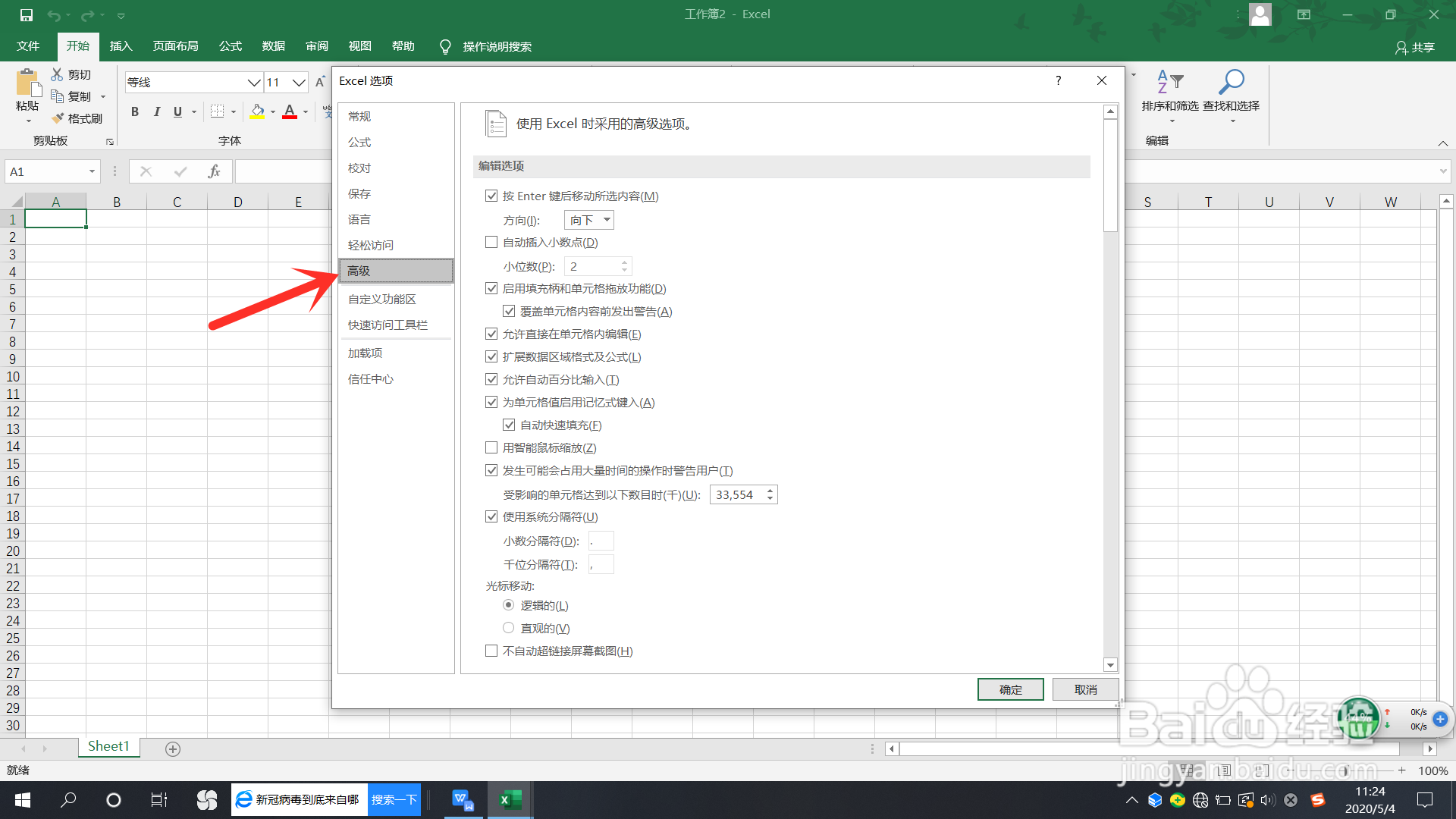Click the Excel Options help question mark
Viewport: 1456px width, 819px height.
tap(1058, 80)
